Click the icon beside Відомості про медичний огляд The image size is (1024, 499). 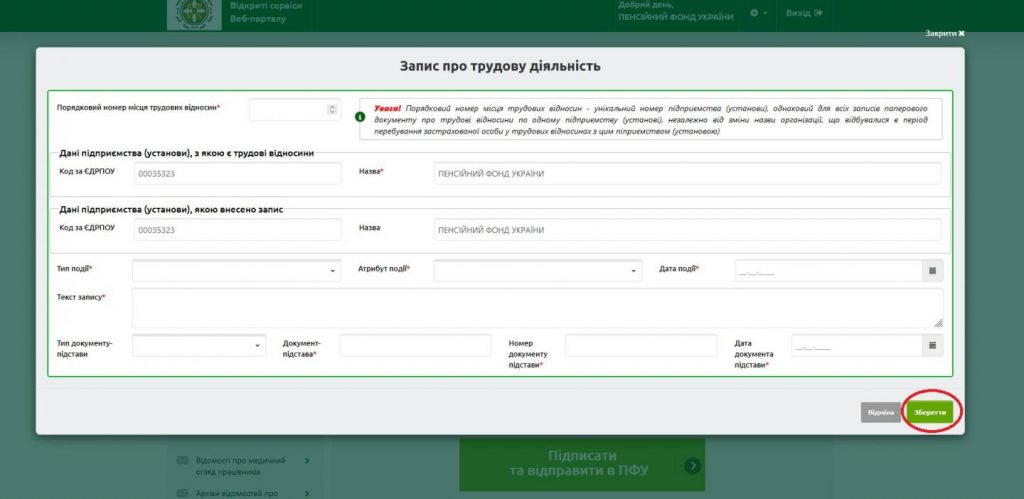182,460
